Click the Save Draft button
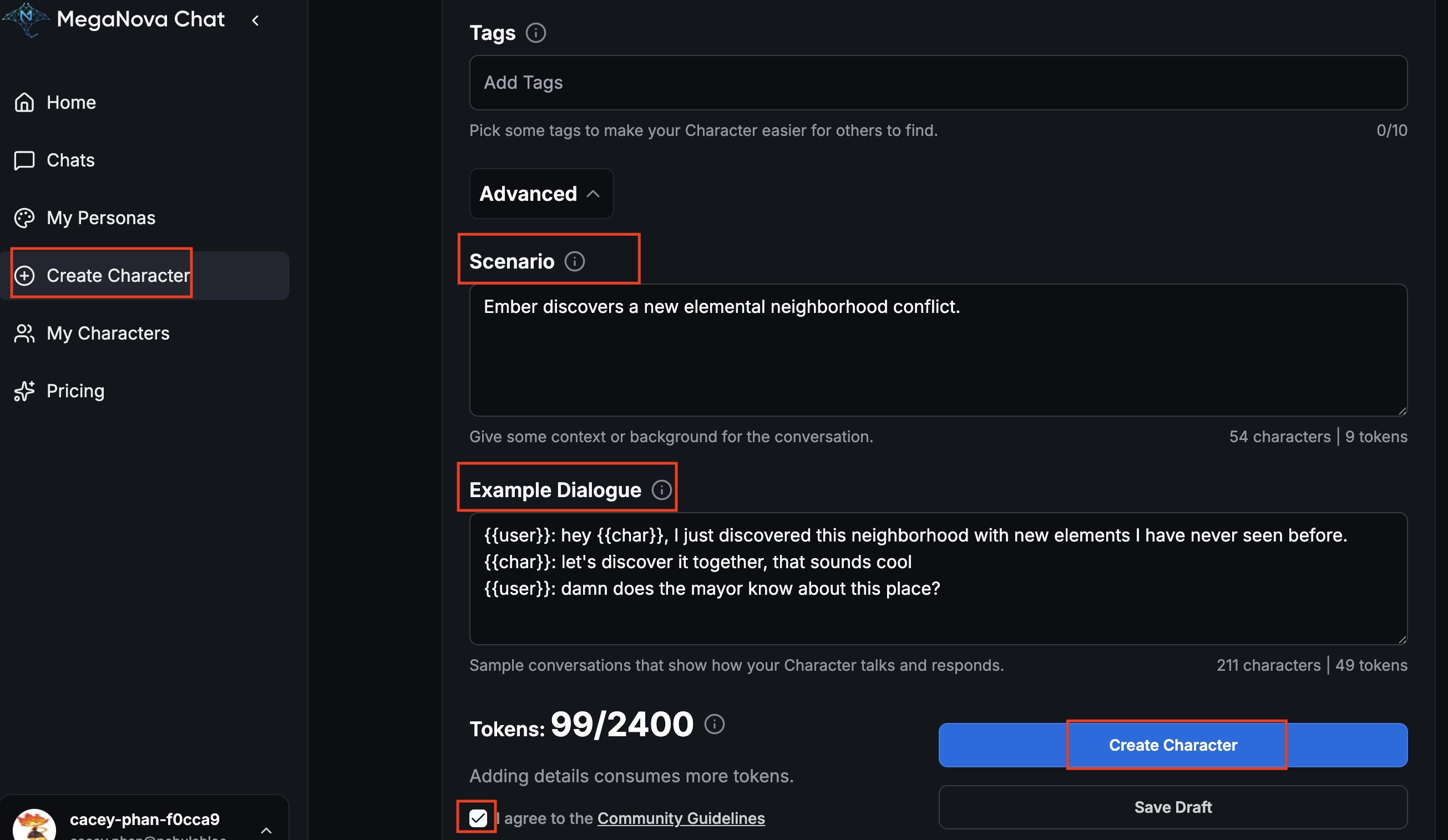1448x840 pixels. pyautogui.click(x=1172, y=807)
